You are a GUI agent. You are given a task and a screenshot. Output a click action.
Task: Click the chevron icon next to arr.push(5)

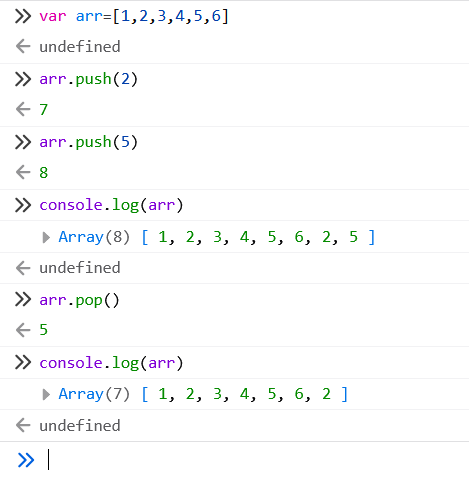[23, 142]
